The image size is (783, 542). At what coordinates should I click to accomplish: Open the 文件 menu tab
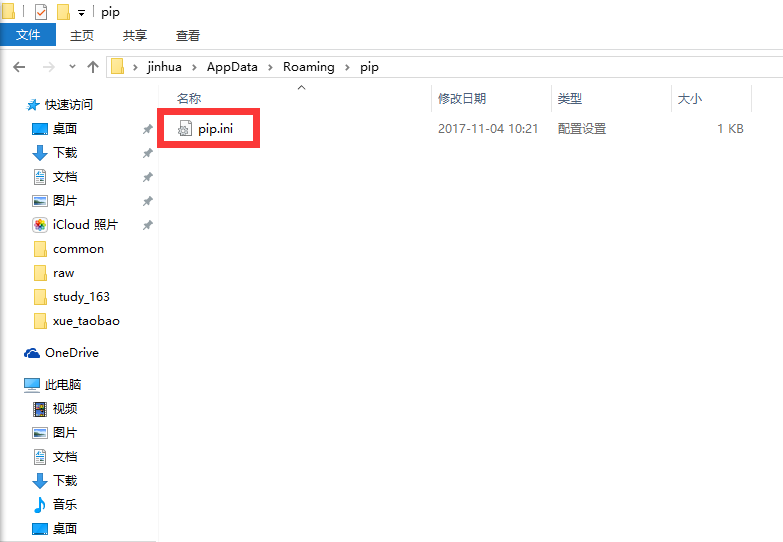[x=28, y=35]
